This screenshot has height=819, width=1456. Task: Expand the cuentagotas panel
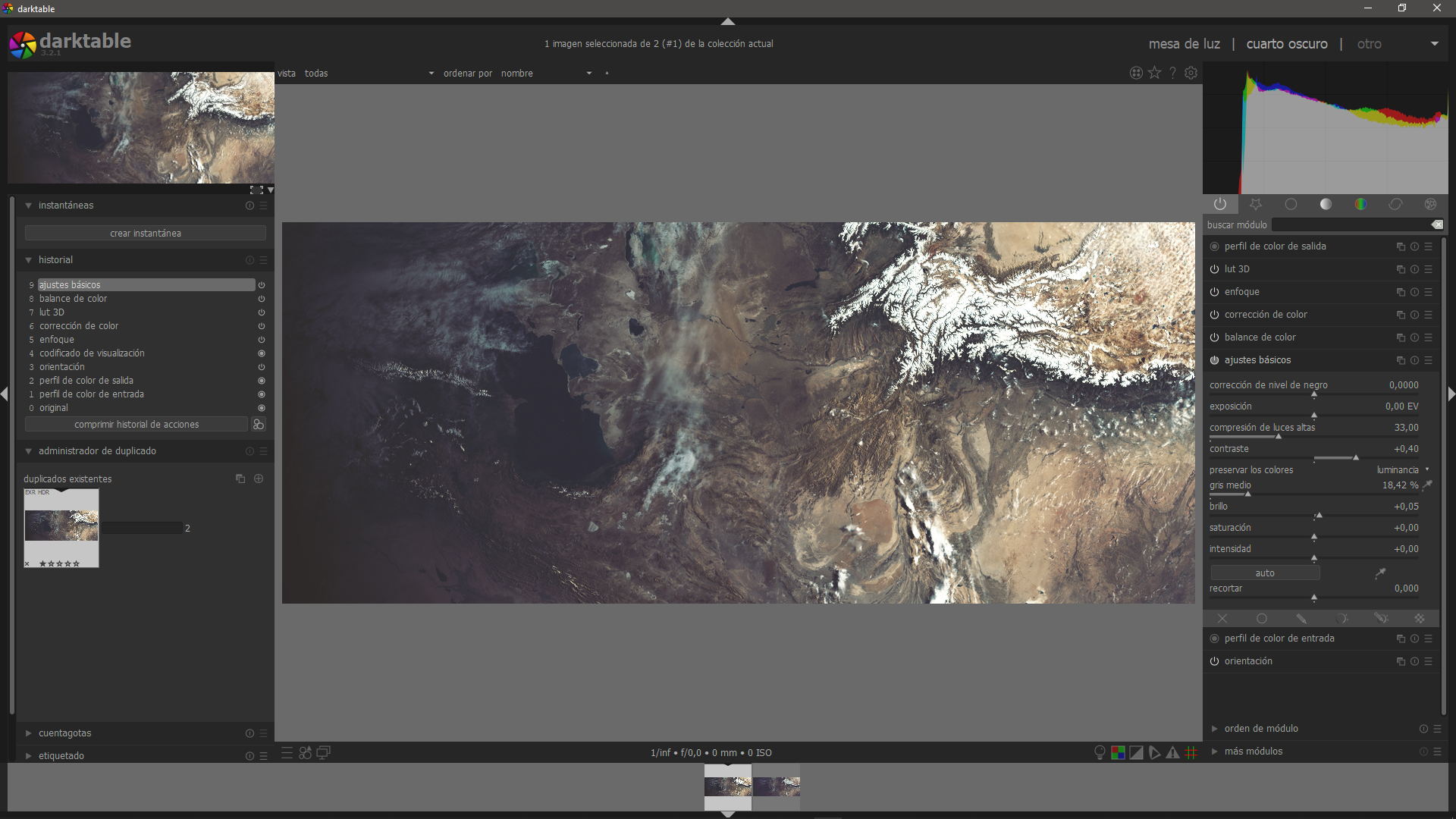[x=64, y=733]
